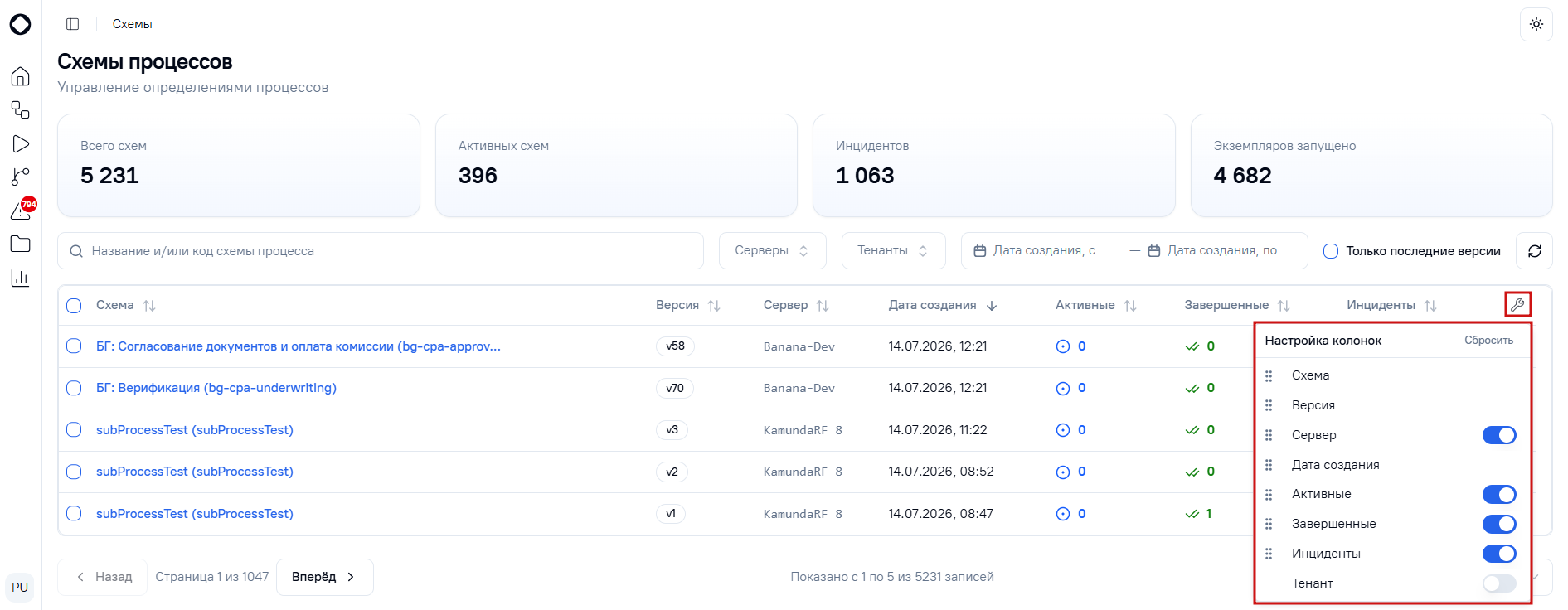Open the bar chart statistics sidebar icon

tap(21, 278)
